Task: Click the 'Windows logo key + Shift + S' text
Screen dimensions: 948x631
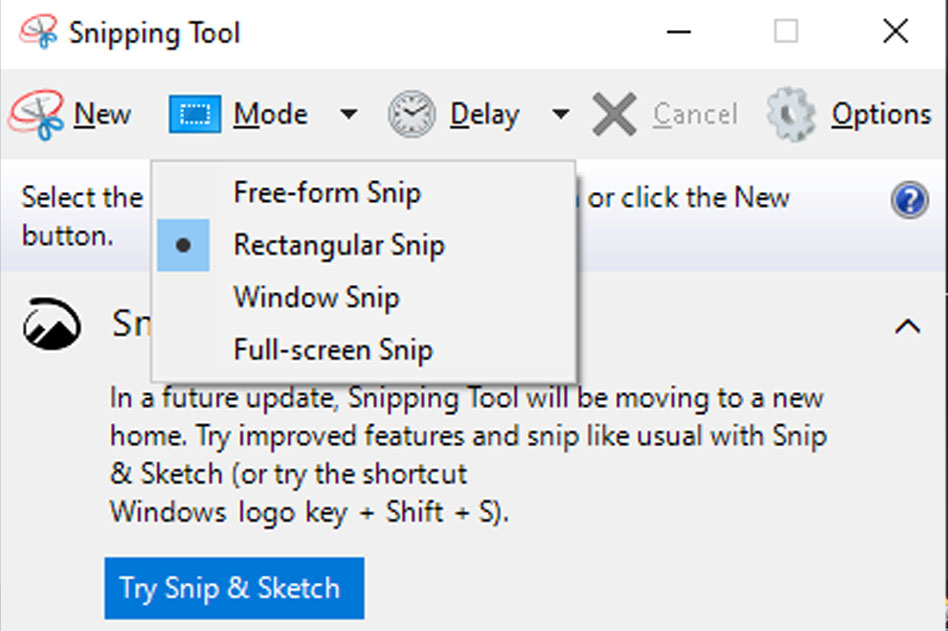Action: [x=307, y=513]
